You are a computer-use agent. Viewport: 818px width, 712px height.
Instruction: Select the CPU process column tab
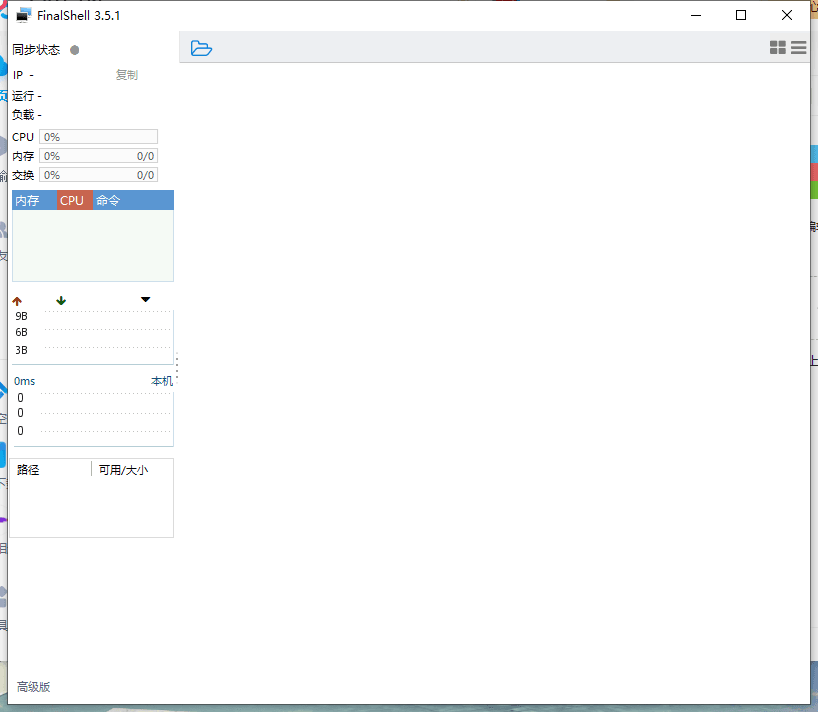pos(72,200)
